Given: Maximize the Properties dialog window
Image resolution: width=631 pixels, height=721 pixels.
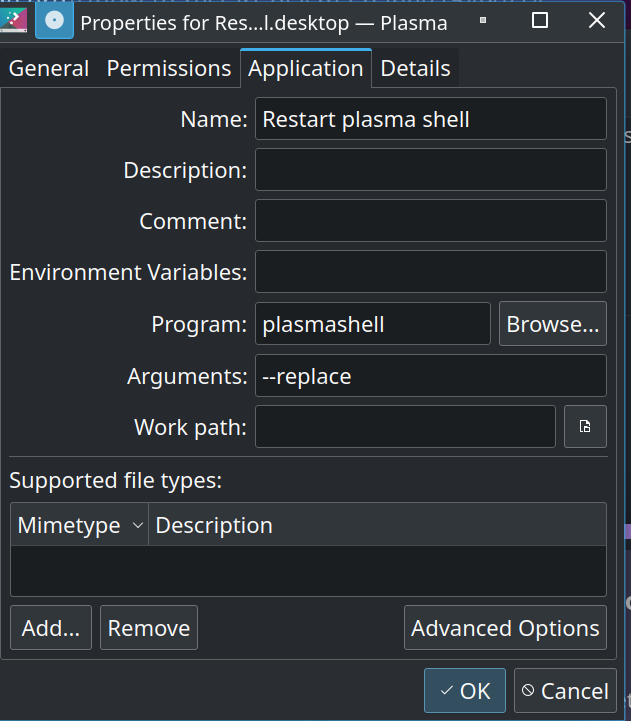Looking at the screenshot, I should point(539,20).
